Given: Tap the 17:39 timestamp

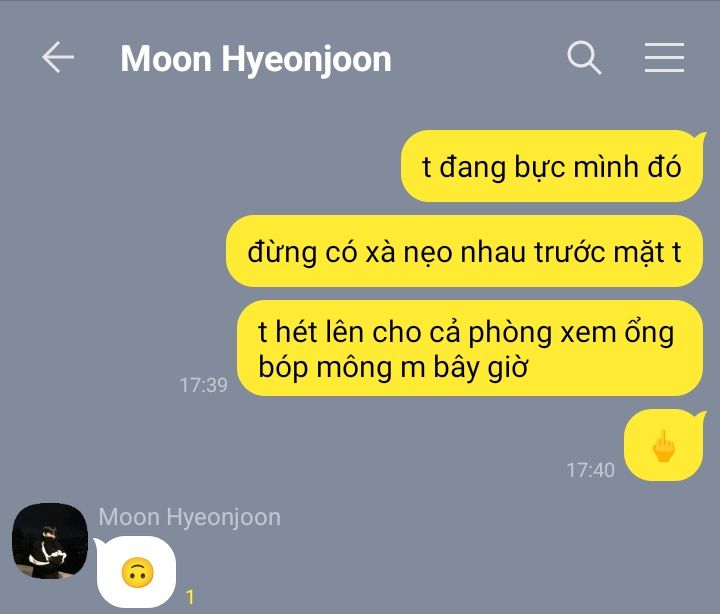Looking at the screenshot, I should point(203,385).
